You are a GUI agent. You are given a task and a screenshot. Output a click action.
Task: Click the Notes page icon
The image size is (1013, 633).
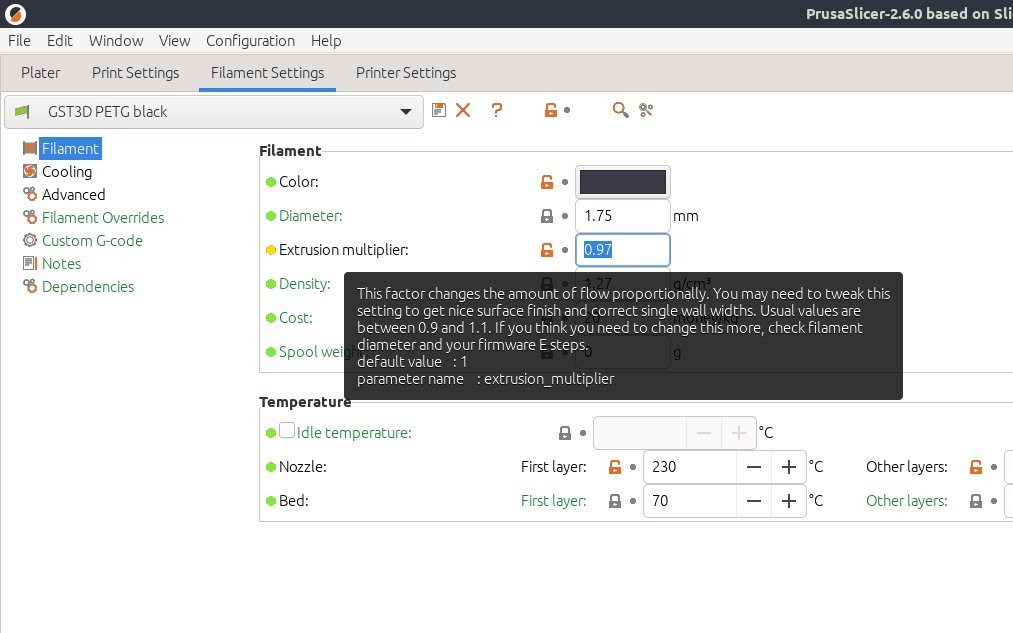click(x=30, y=263)
